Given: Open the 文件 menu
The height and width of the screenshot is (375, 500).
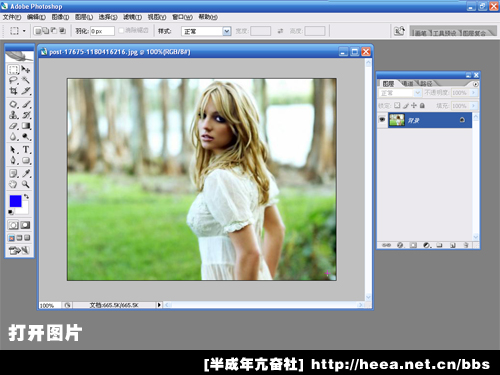Looking at the screenshot, I should tap(12, 17).
